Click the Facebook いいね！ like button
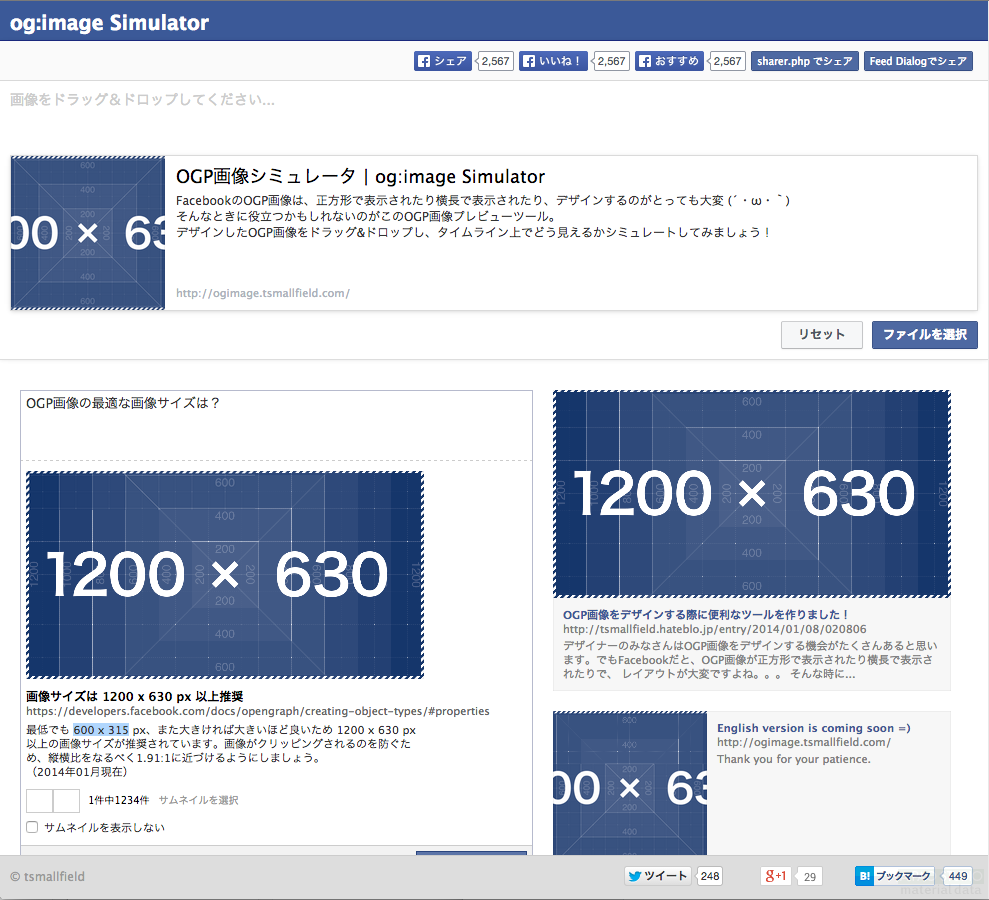Image resolution: width=989 pixels, height=900 pixels. pyautogui.click(x=553, y=61)
